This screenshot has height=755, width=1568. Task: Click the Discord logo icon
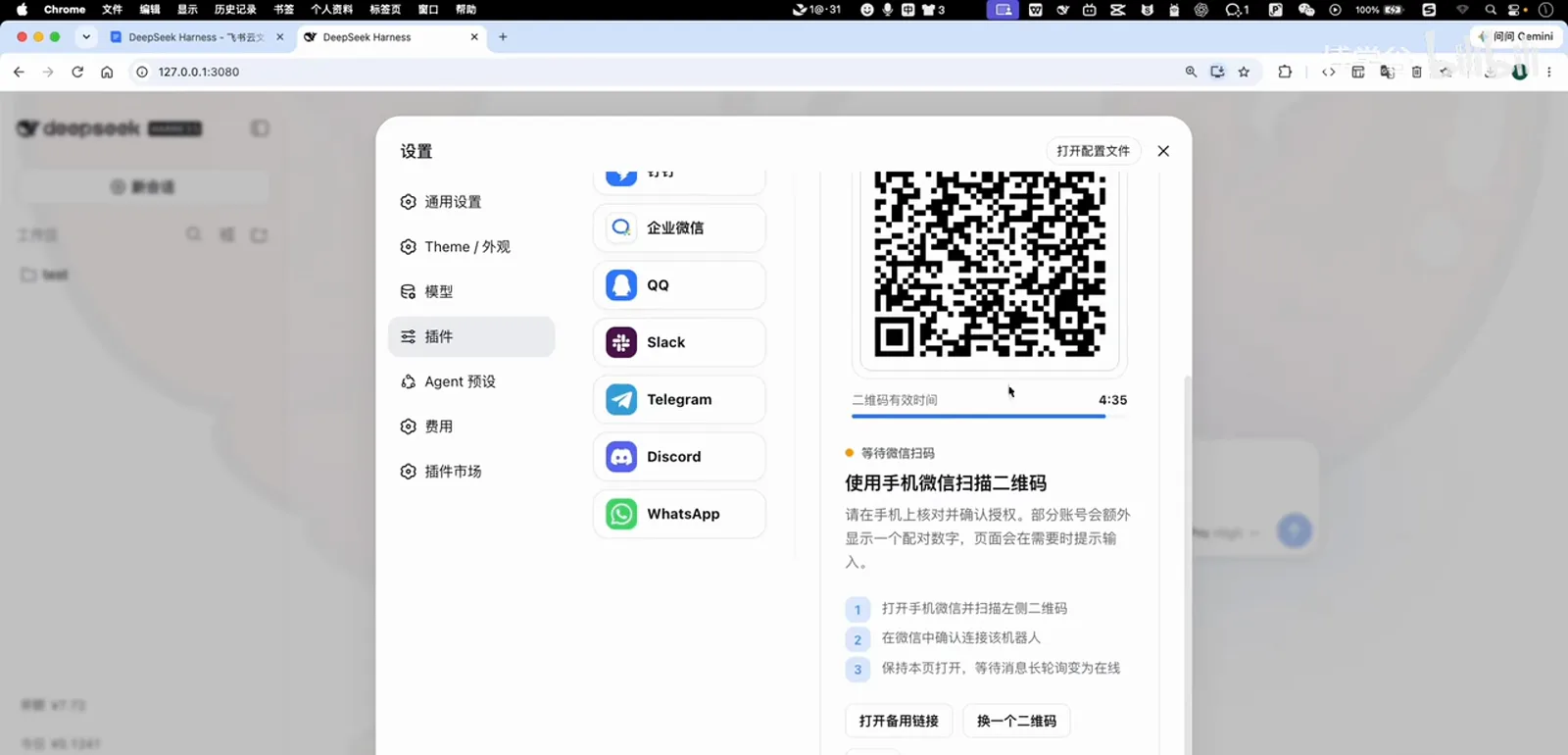621,457
